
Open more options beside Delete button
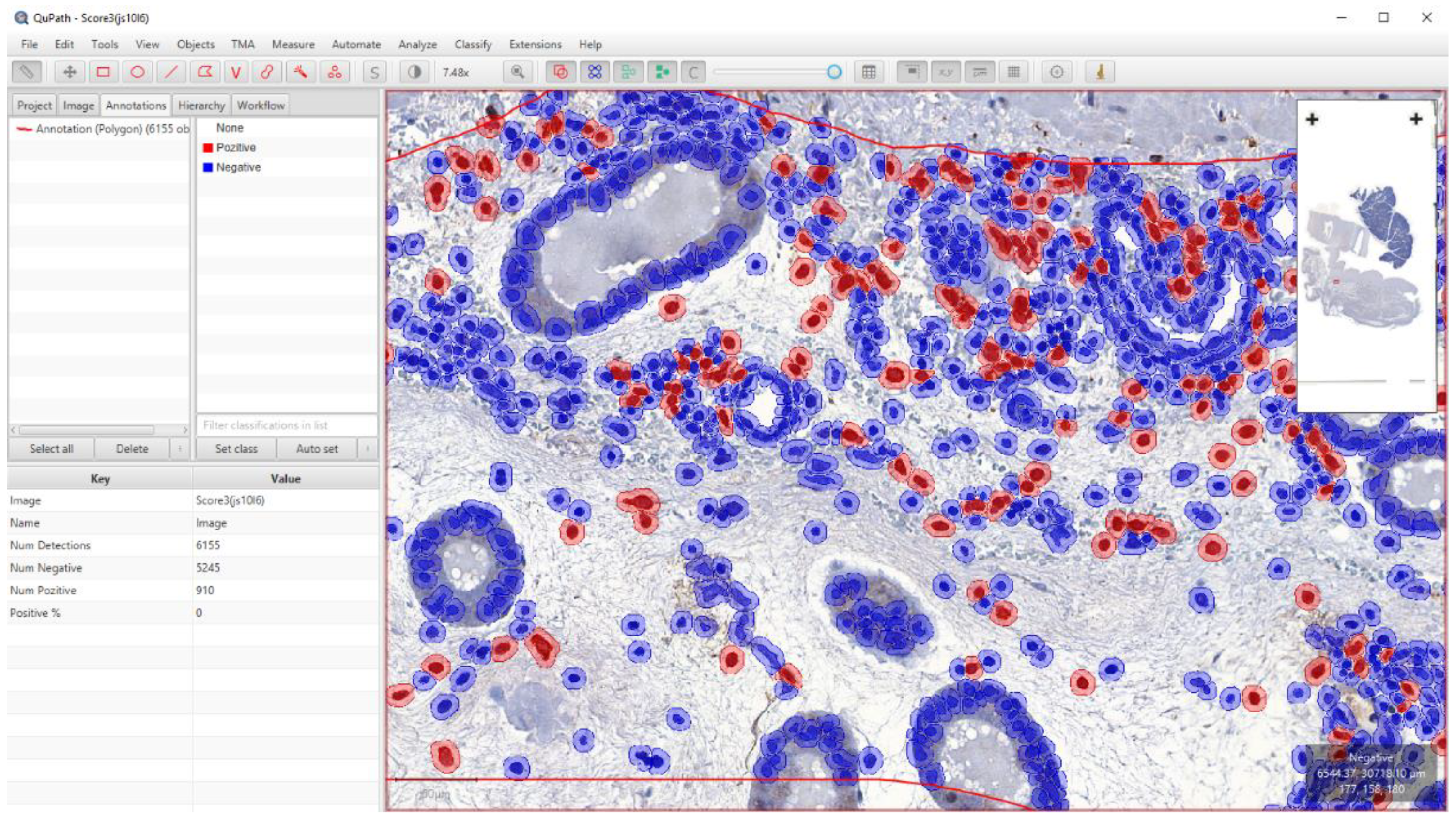180,449
